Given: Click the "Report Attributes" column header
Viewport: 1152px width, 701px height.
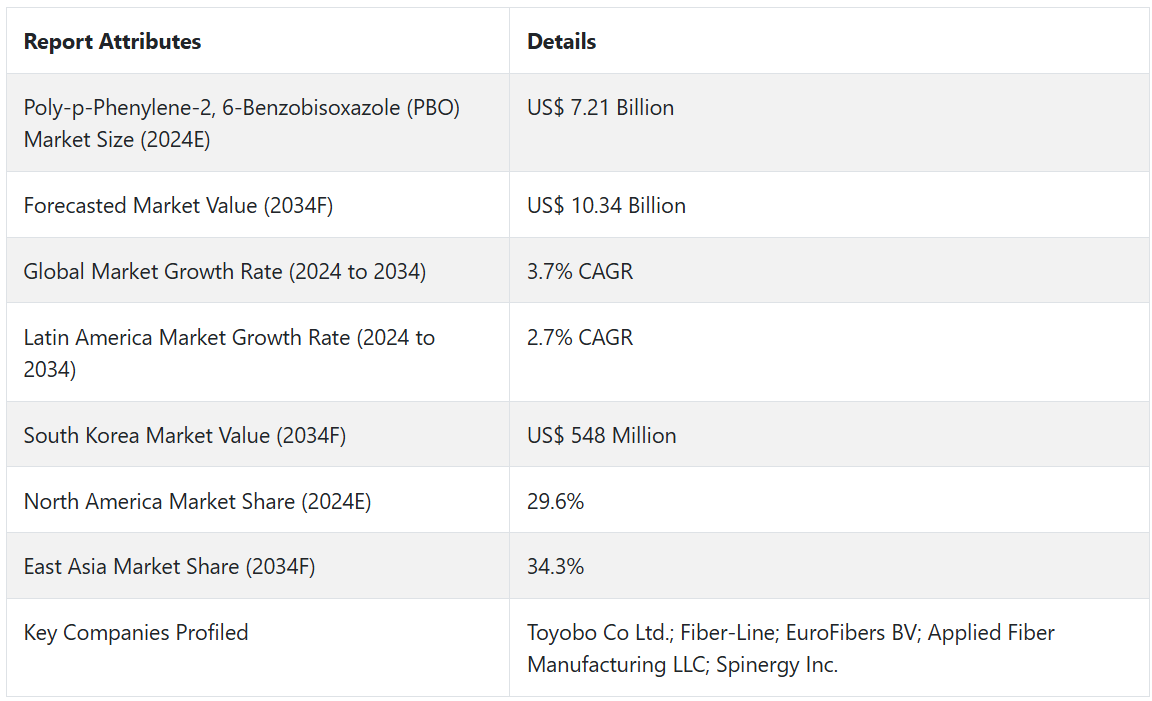Looking at the screenshot, I should point(112,42).
